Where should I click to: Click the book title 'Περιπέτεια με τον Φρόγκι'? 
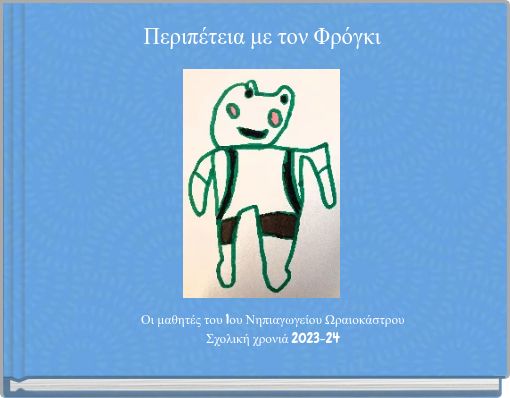(x=262, y=37)
